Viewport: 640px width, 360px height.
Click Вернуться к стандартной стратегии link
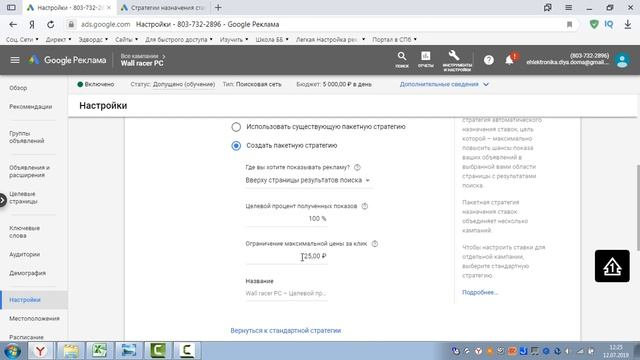point(285,331)
